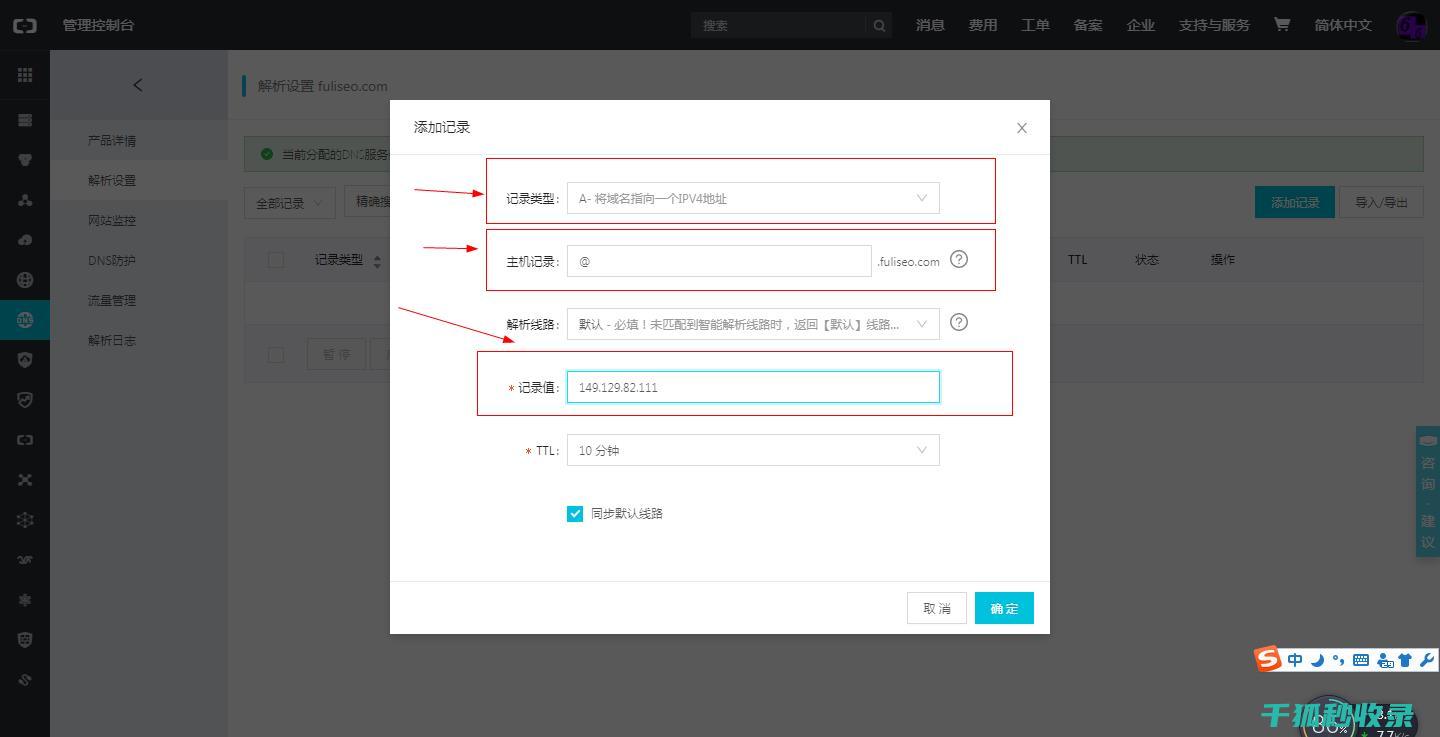Open the shopping cart icon
The width and height of the screenshot is (1440, 737).
pyautogui.click(x=1282, y=24)
